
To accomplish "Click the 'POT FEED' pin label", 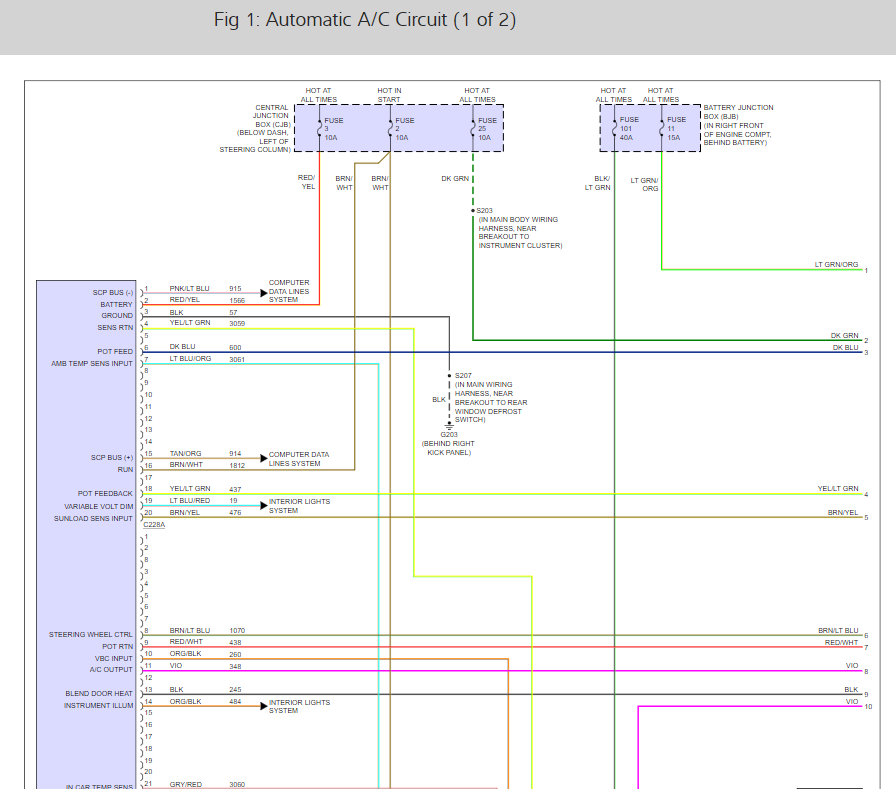I will [115, 352].
